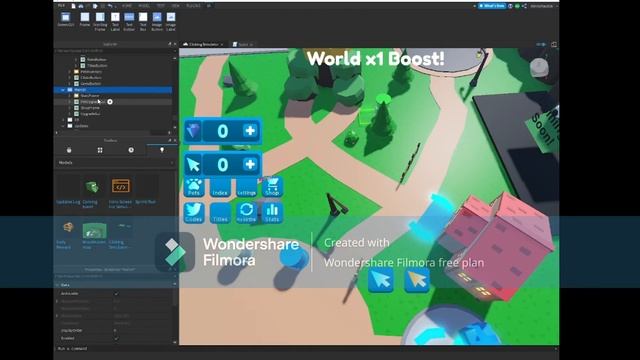Click the plus button beside clicks counter
The height and width of the screenshot is (360, 640).
click(x=250, y=164)
